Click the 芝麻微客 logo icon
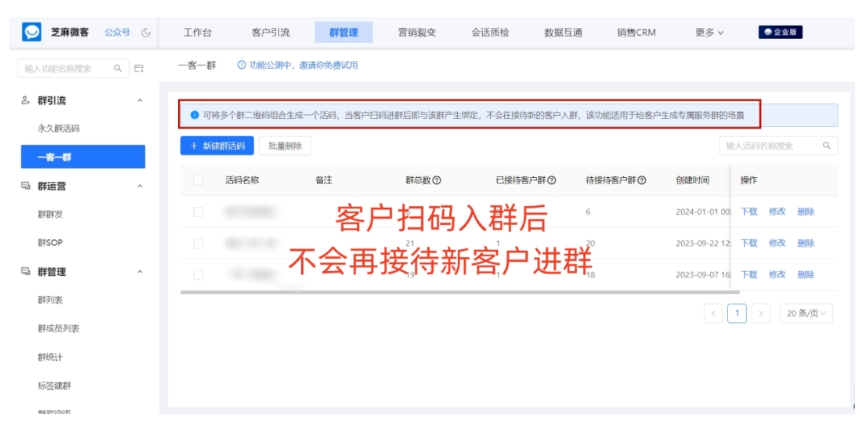 click(32, 32)
